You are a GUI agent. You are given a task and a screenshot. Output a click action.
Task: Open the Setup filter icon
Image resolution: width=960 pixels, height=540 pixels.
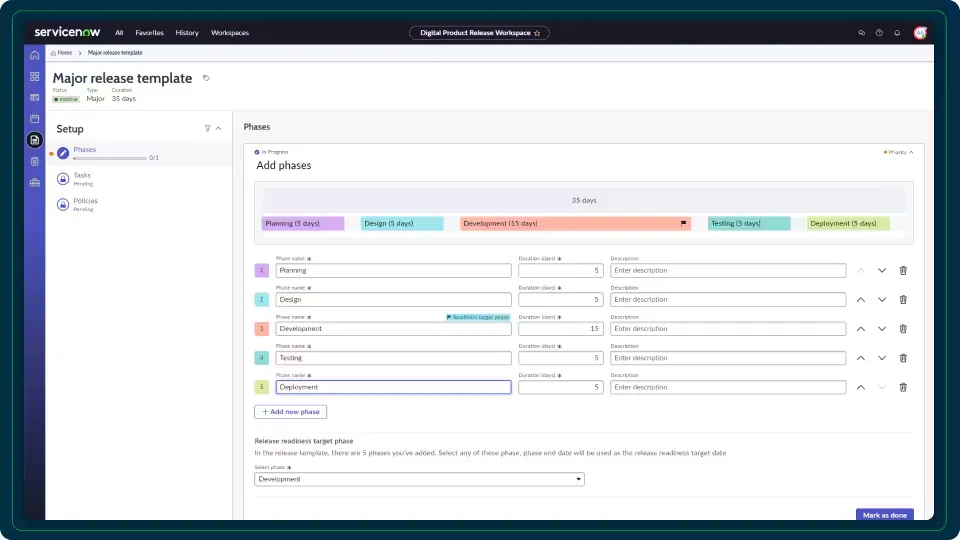[208, 129]
